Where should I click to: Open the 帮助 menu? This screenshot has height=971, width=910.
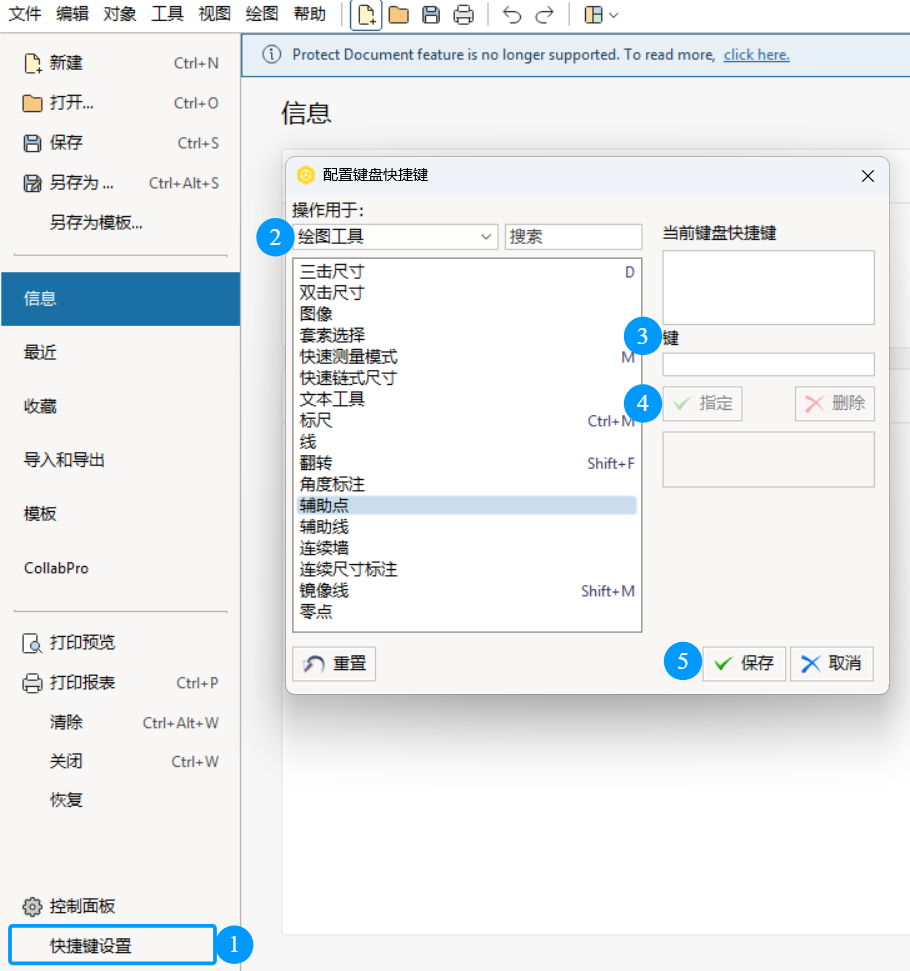[x=309, y=14]
